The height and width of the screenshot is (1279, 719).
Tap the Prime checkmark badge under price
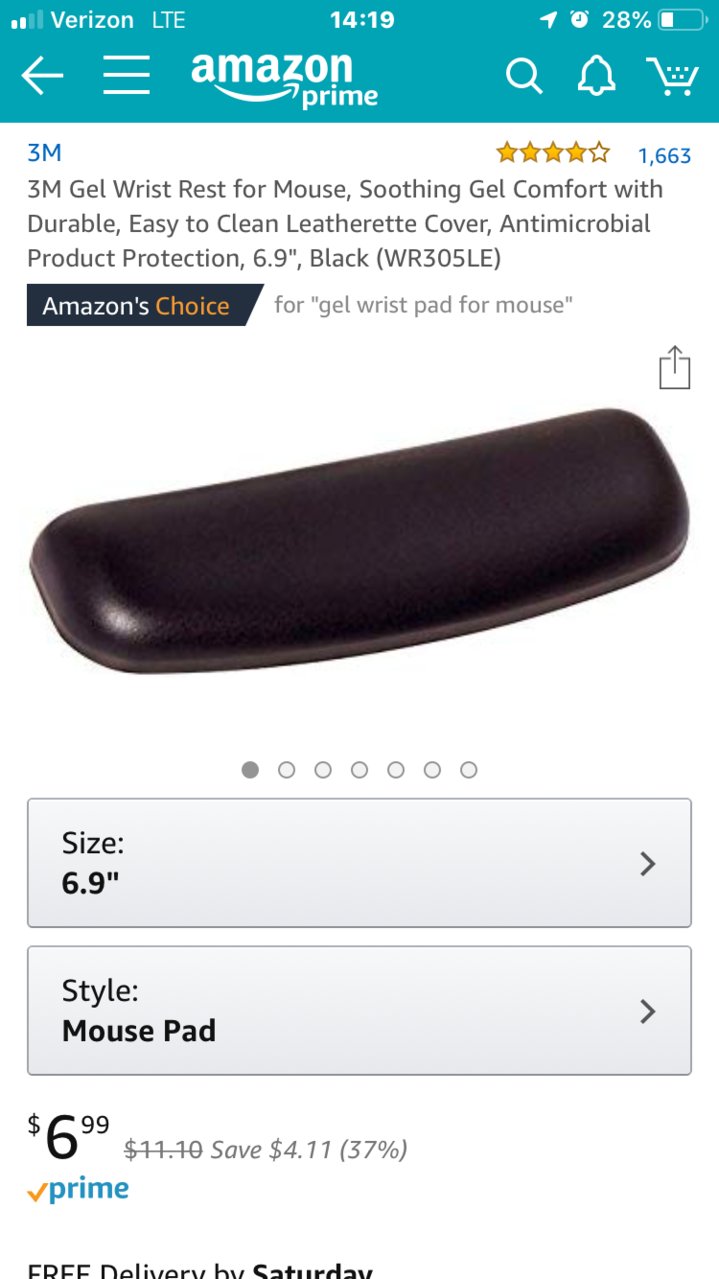tap(78, 1190)
